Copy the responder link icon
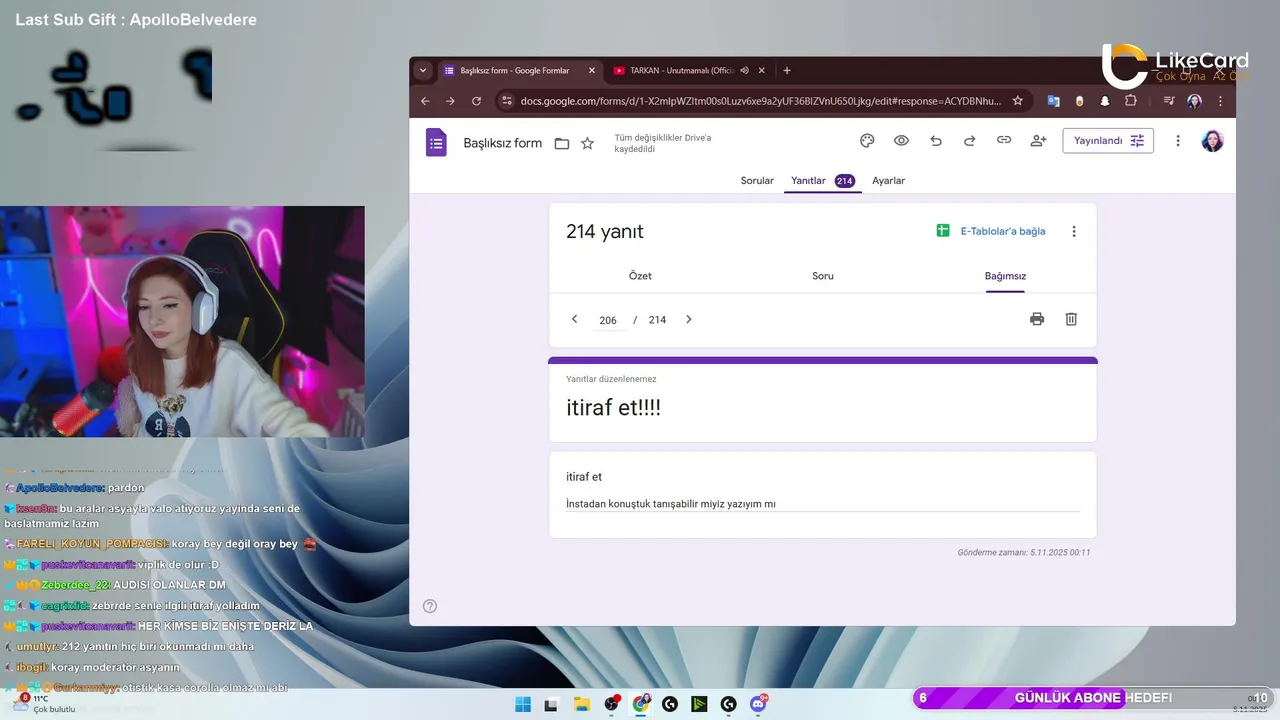 (1004, 141)
